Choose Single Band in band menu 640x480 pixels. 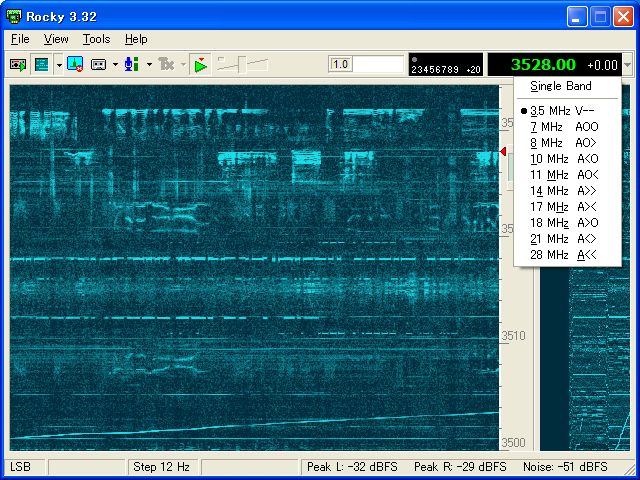[x=567, y=86]
